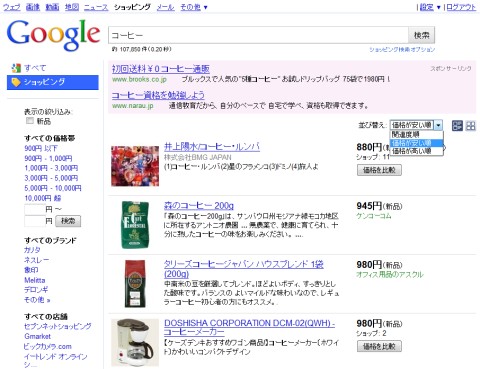
Task: Filter by brand Melitta
Action: [35, 280]
